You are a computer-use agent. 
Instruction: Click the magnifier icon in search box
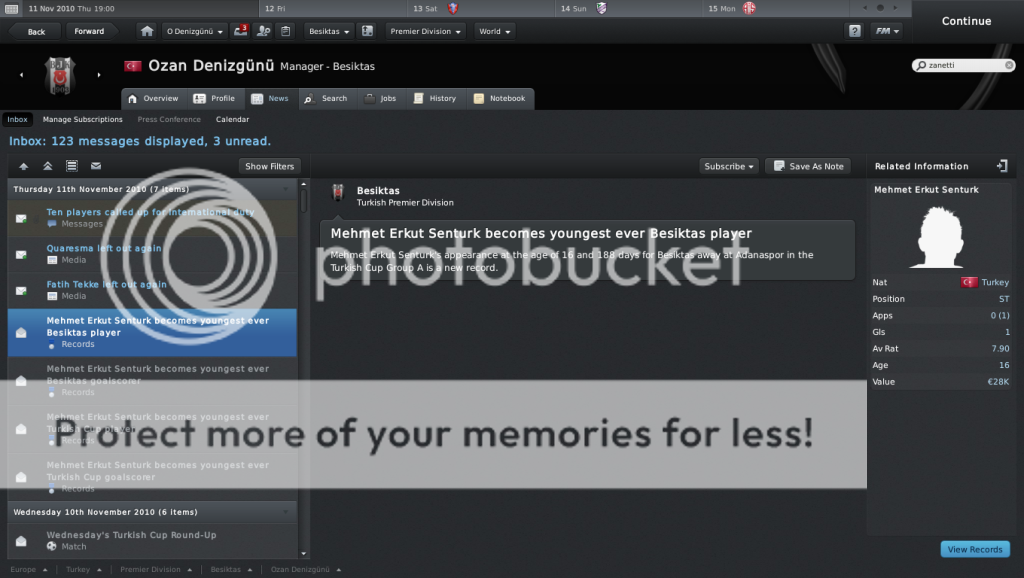[921, 65]
